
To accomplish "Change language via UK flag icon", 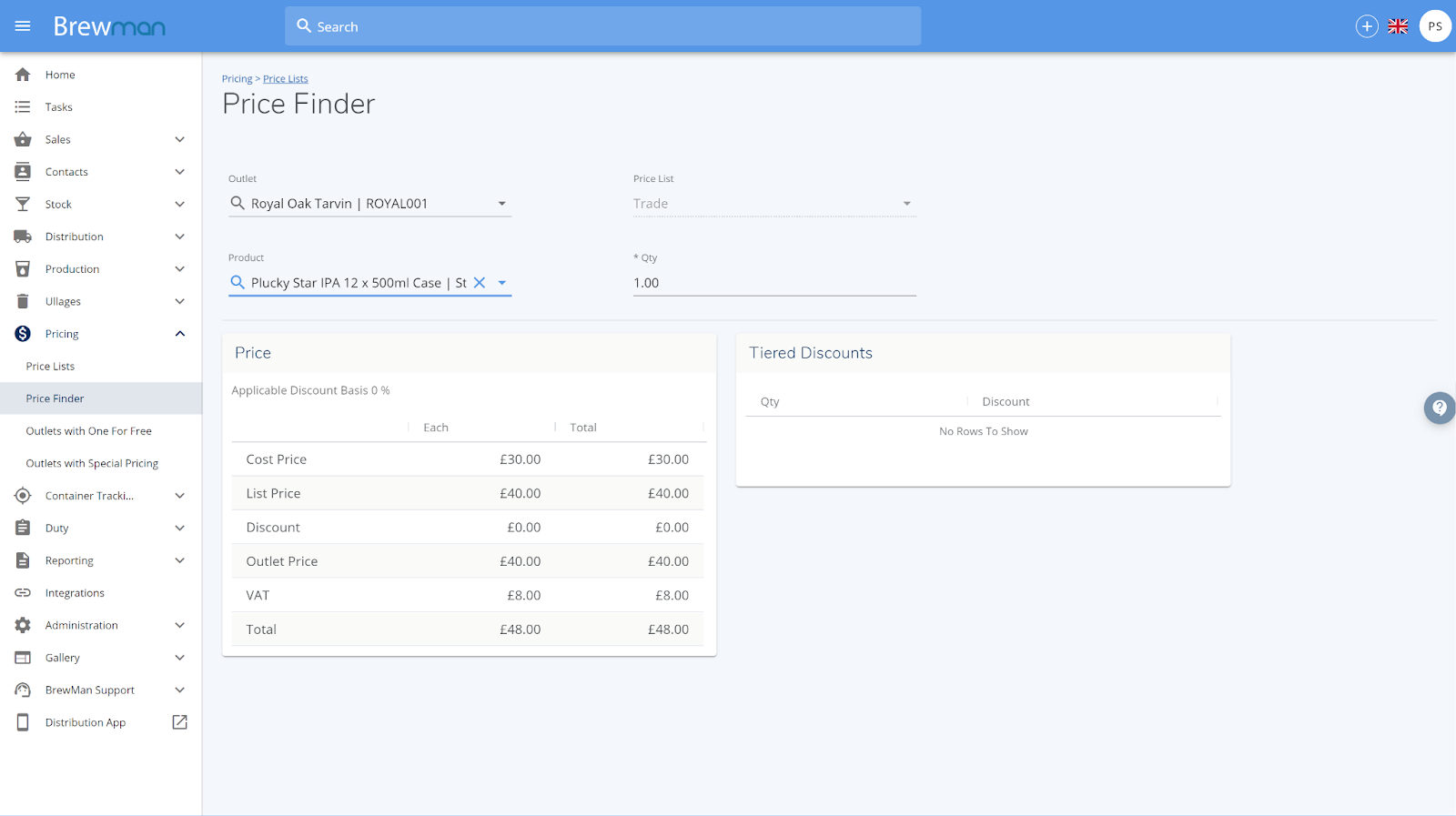I will click(1399, 26).
